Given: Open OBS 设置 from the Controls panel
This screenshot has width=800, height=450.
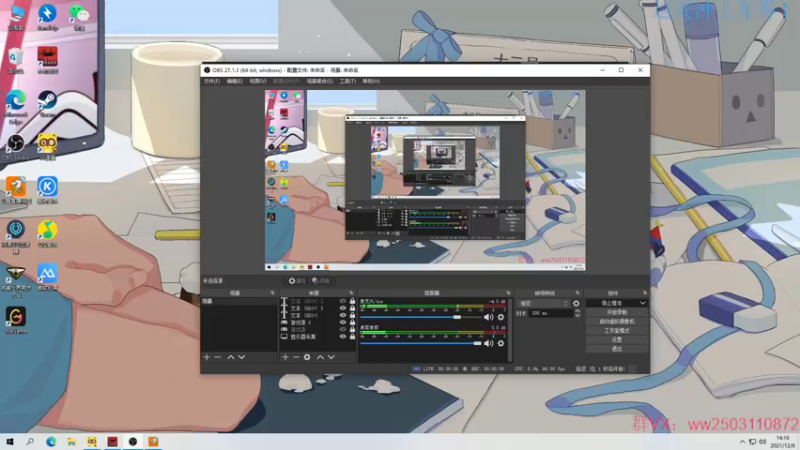Looking at the screenshot, I should pyautogui.click(x=617, y=340).
